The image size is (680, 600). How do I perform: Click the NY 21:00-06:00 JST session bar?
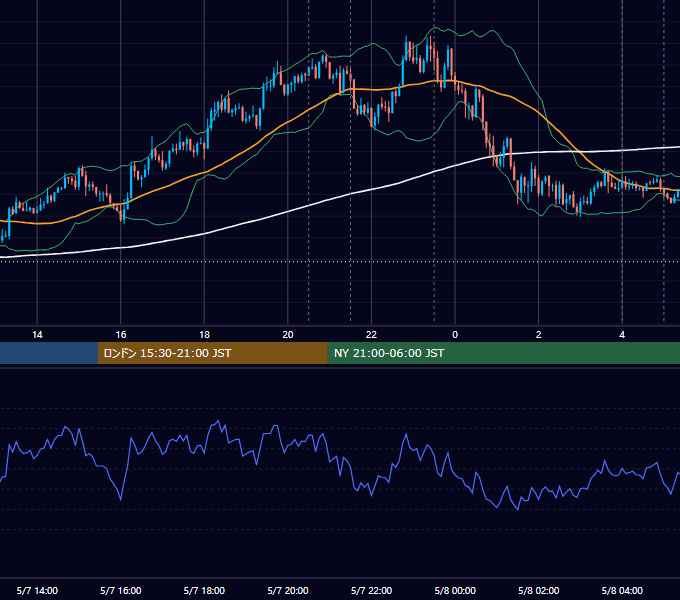(x=503, y=353)
